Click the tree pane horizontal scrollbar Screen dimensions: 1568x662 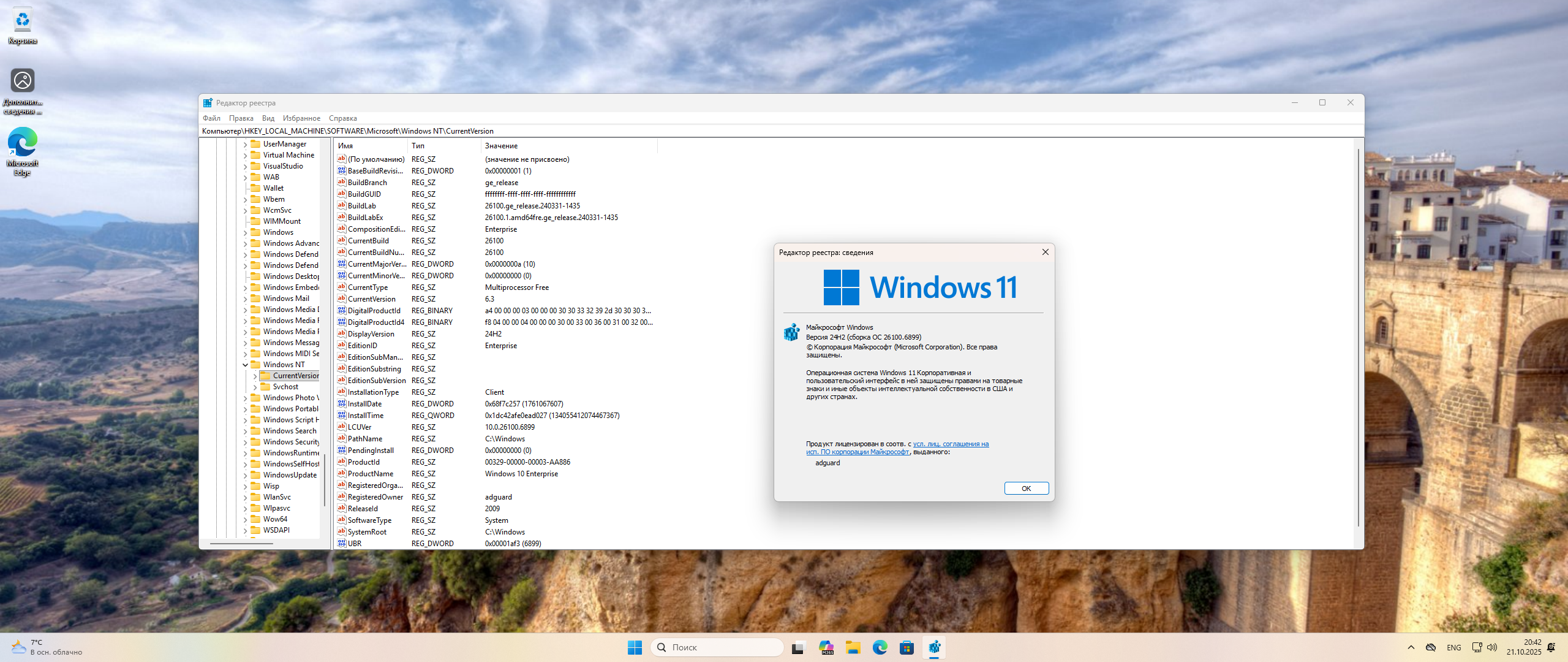coord(241,543)
